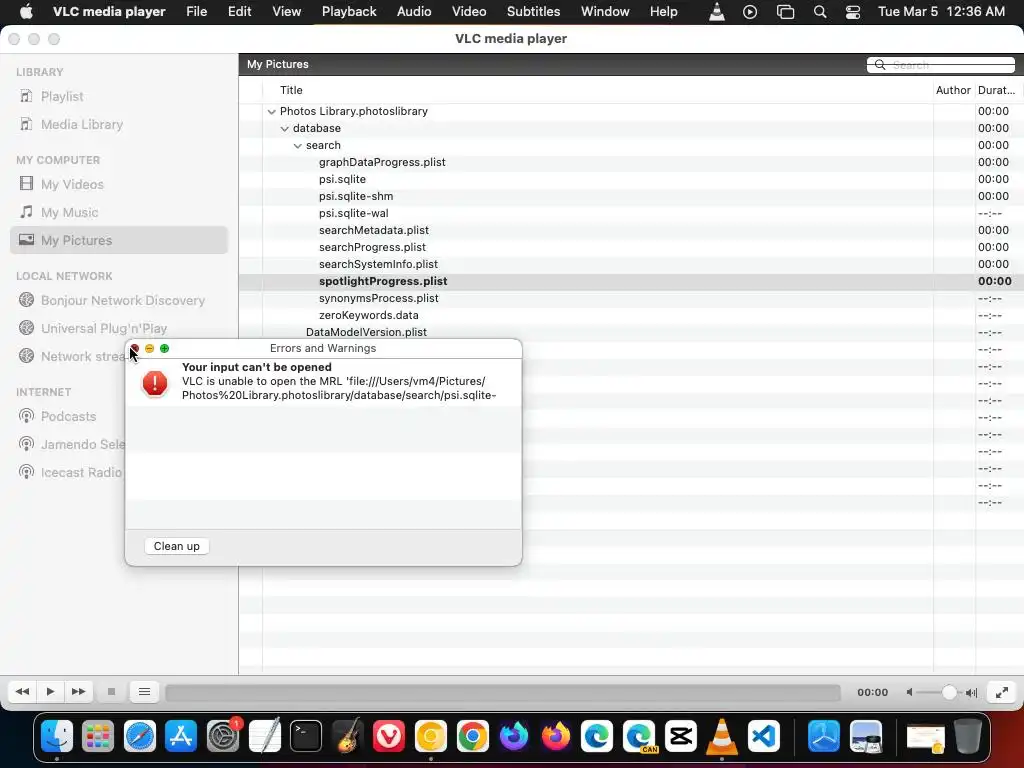
Task: Open Bonjour Network Discovery
Action: coord(123,300)
